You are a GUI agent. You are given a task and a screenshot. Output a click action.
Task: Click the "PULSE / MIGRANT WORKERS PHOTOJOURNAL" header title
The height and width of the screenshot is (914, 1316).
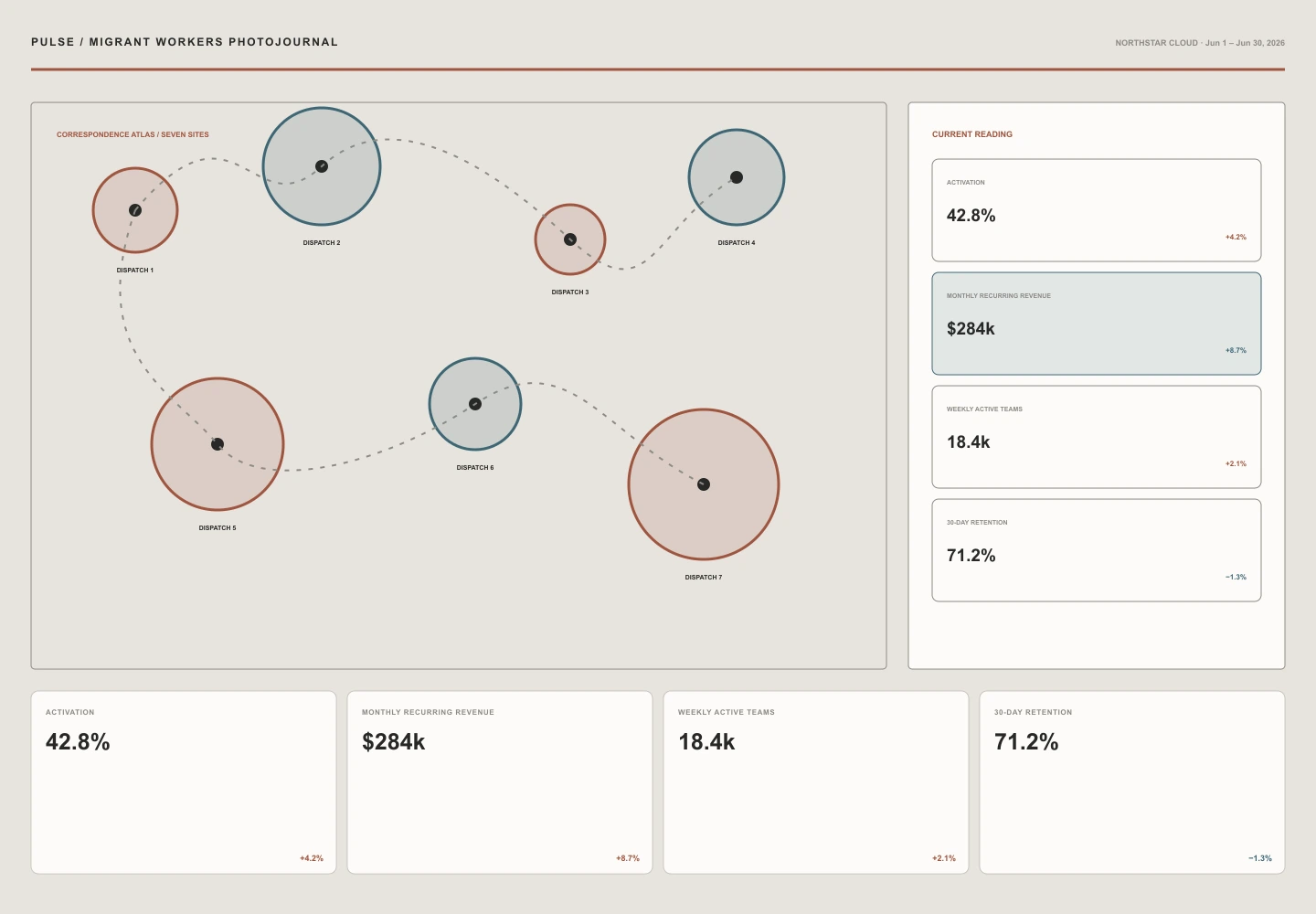(x=185, y=42)
